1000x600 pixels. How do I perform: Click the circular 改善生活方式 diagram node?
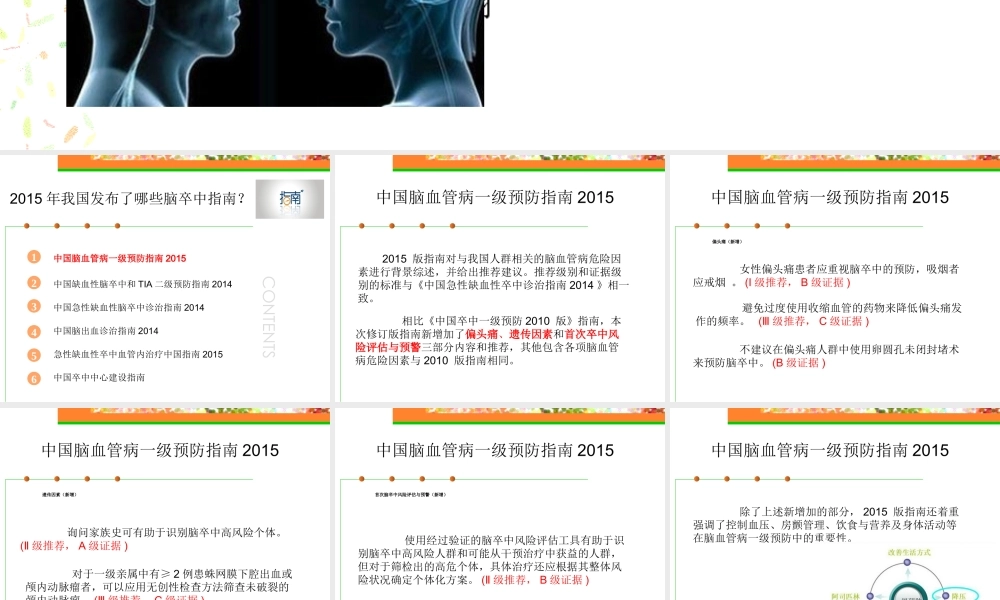pyautogui.click(x=907, y=562)
